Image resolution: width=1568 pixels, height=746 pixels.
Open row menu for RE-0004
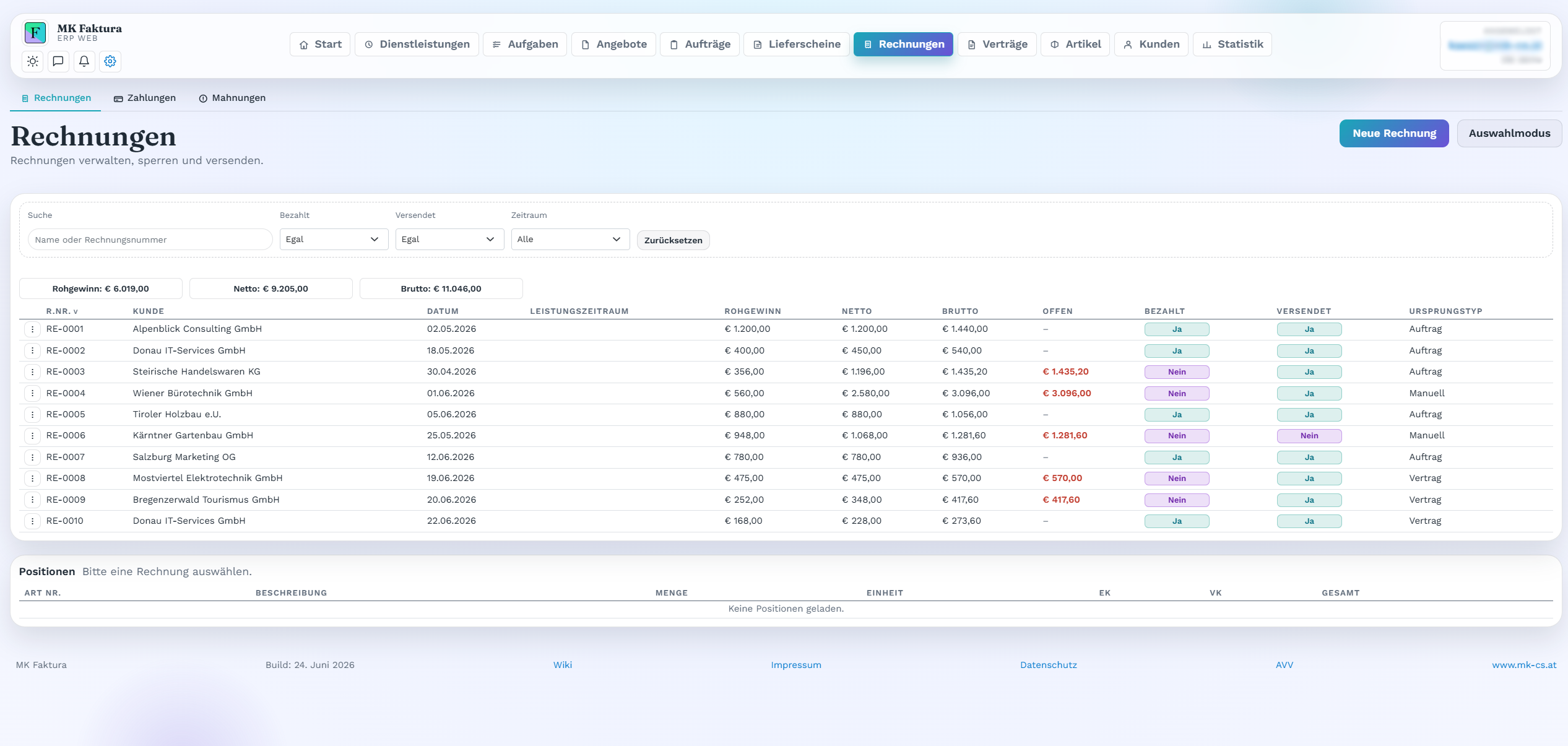pos(32,394)
